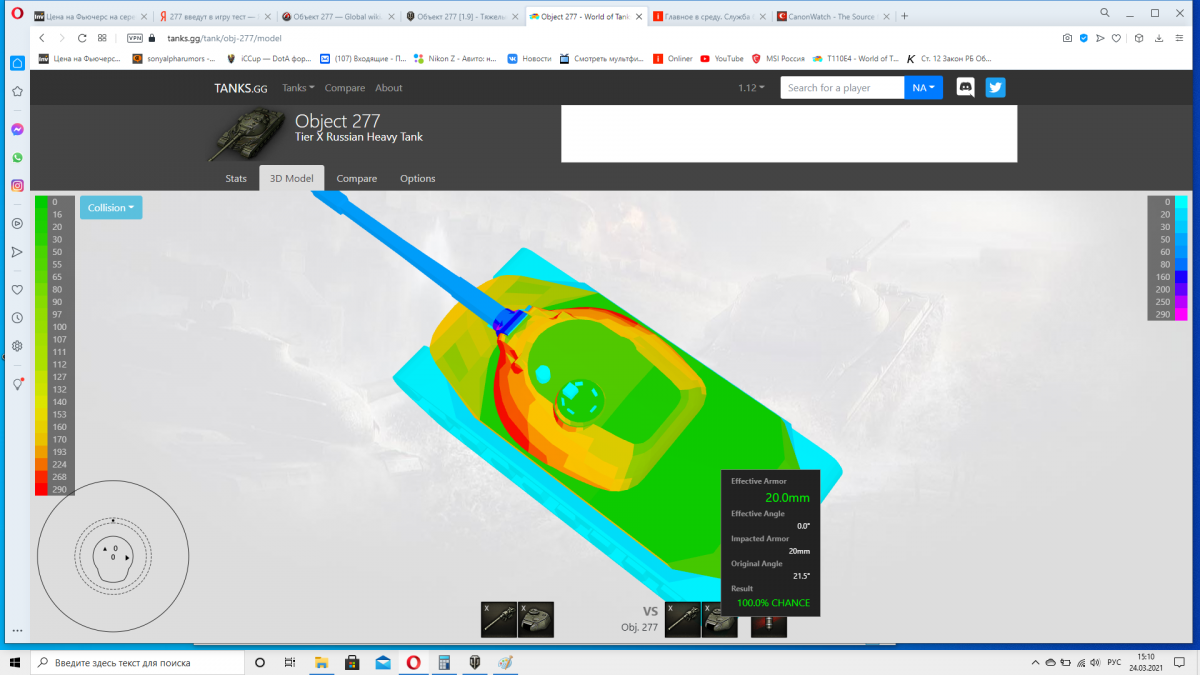Select the left tank's gun module icon
1200x675 pixels.
pyautogui.click(x=499, y=620)
